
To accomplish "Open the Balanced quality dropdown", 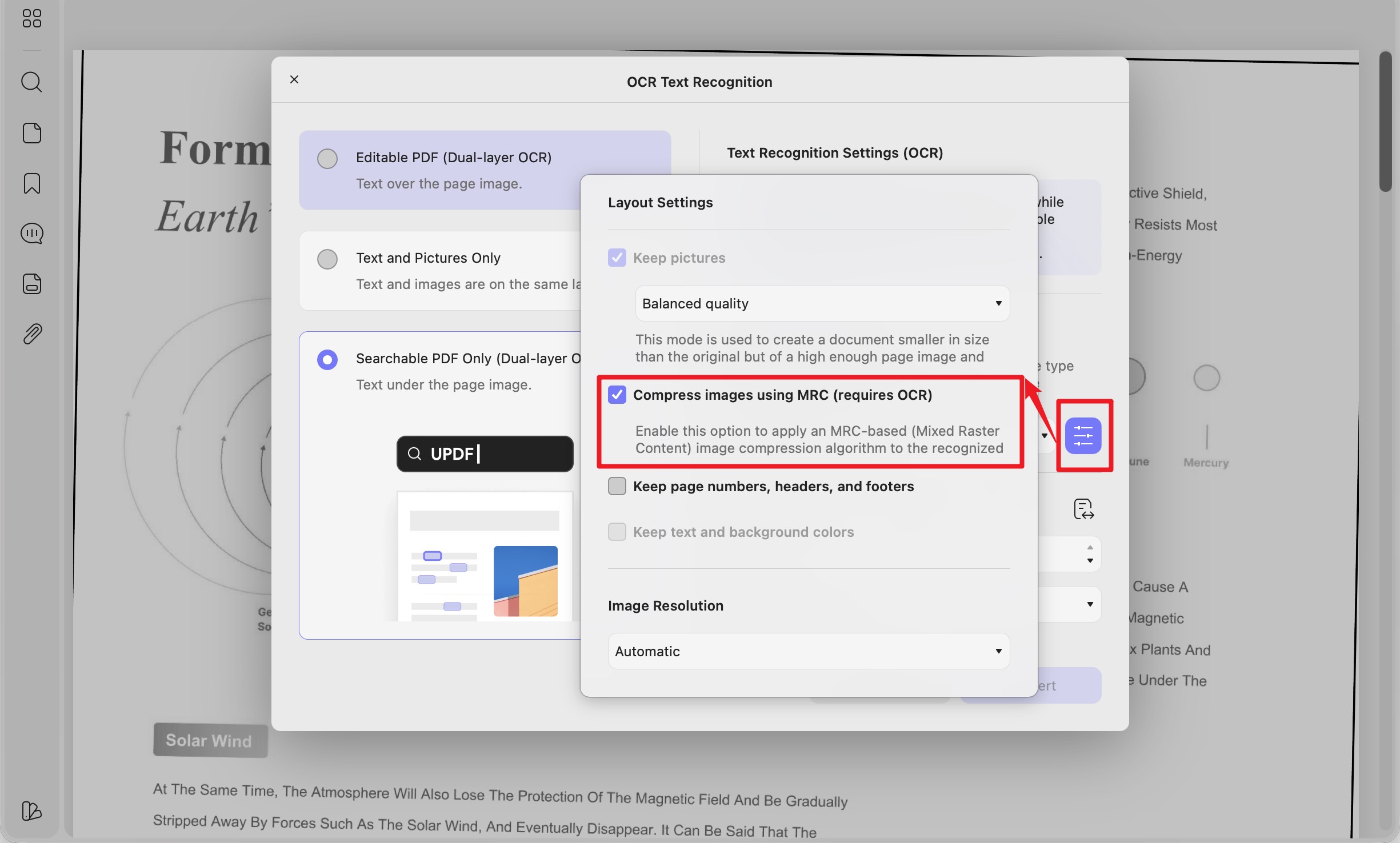I will point(822,303).
